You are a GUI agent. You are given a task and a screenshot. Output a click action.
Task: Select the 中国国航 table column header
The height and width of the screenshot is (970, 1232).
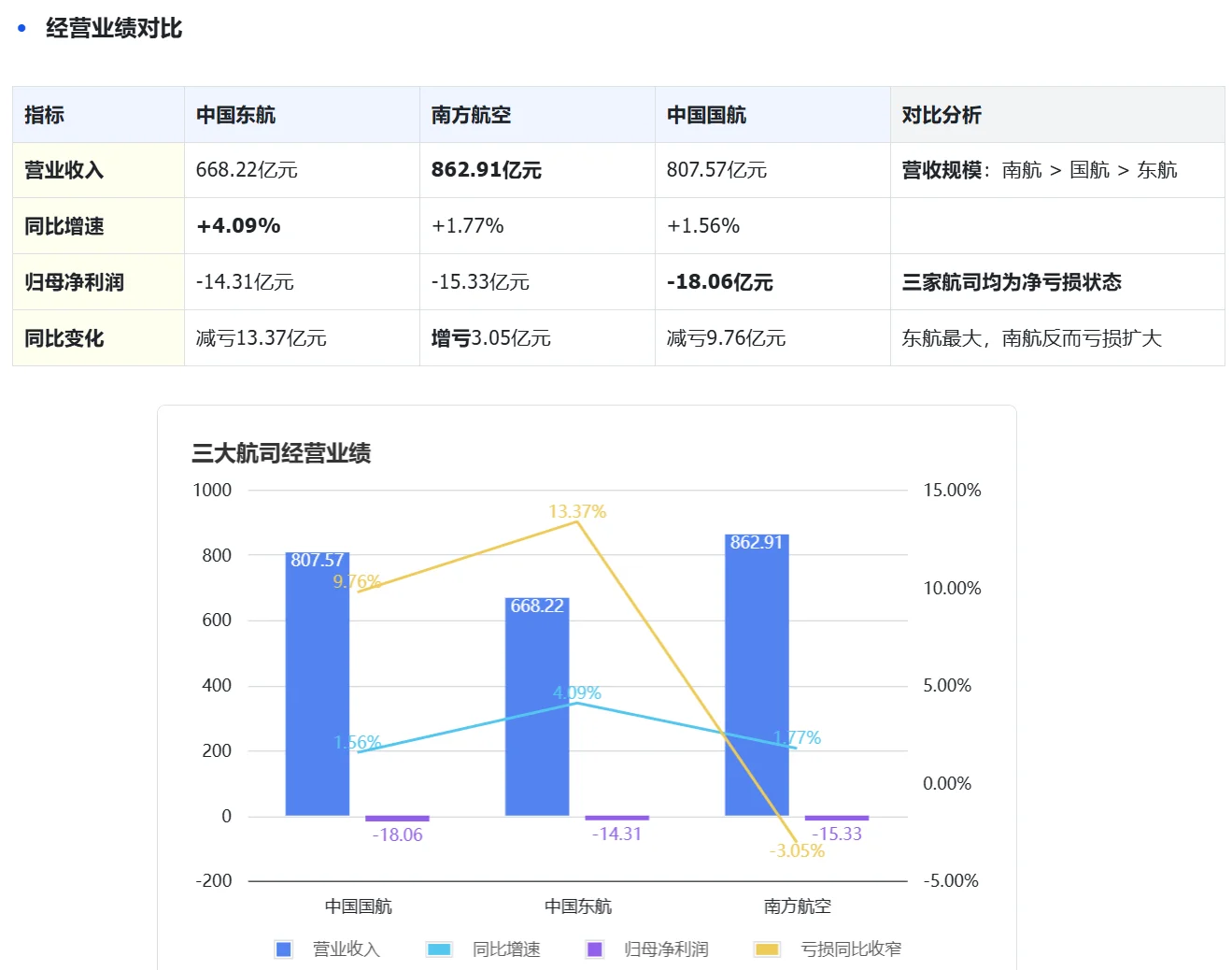pos(772,115)
